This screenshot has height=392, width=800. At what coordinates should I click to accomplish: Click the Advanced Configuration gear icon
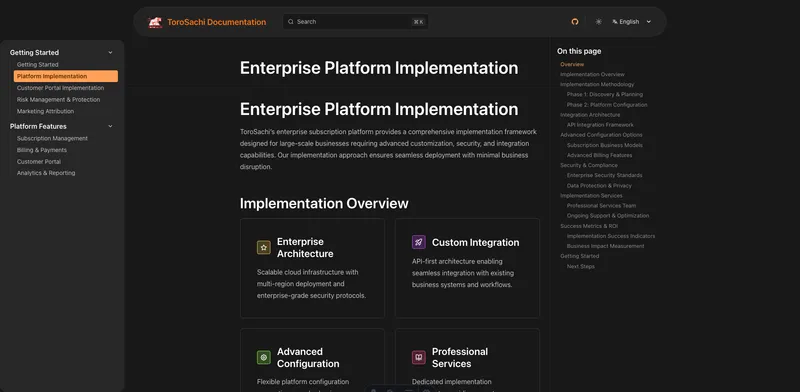264,357
